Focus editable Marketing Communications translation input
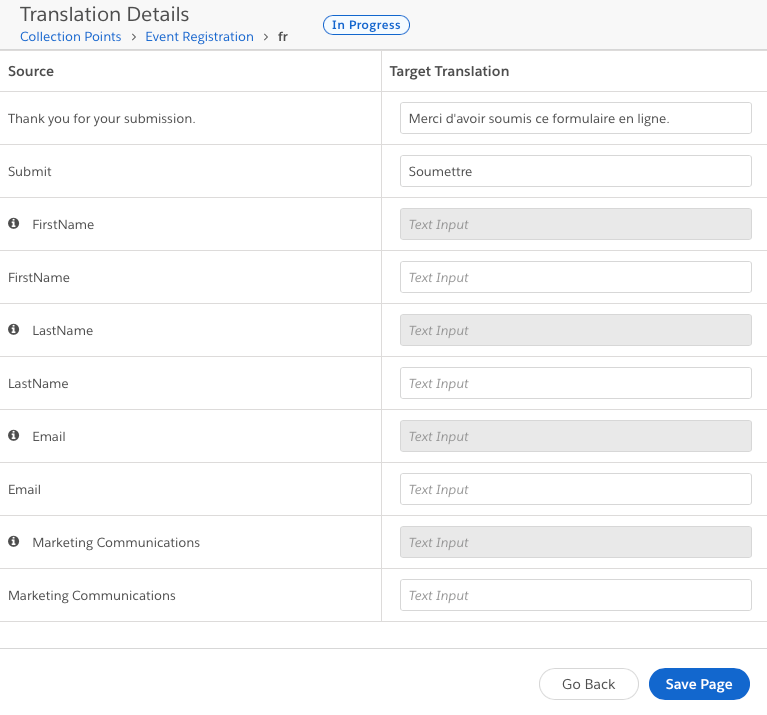 pyautogui.click(x=575, y=595)
